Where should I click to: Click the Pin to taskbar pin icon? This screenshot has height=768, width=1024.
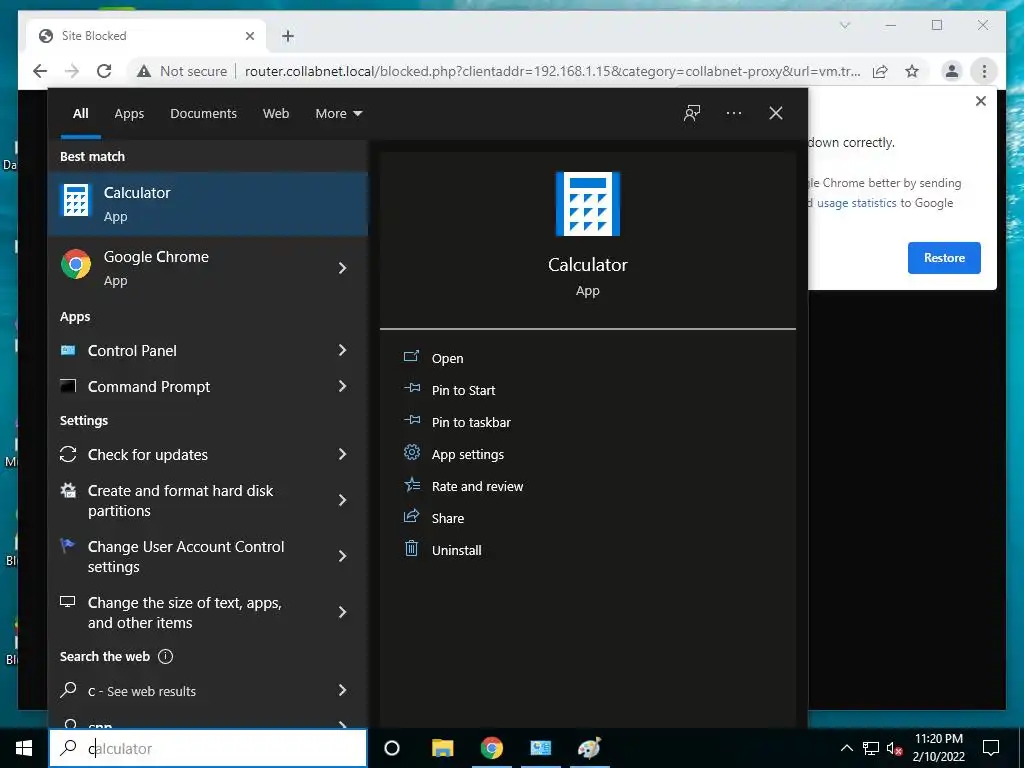411,420
